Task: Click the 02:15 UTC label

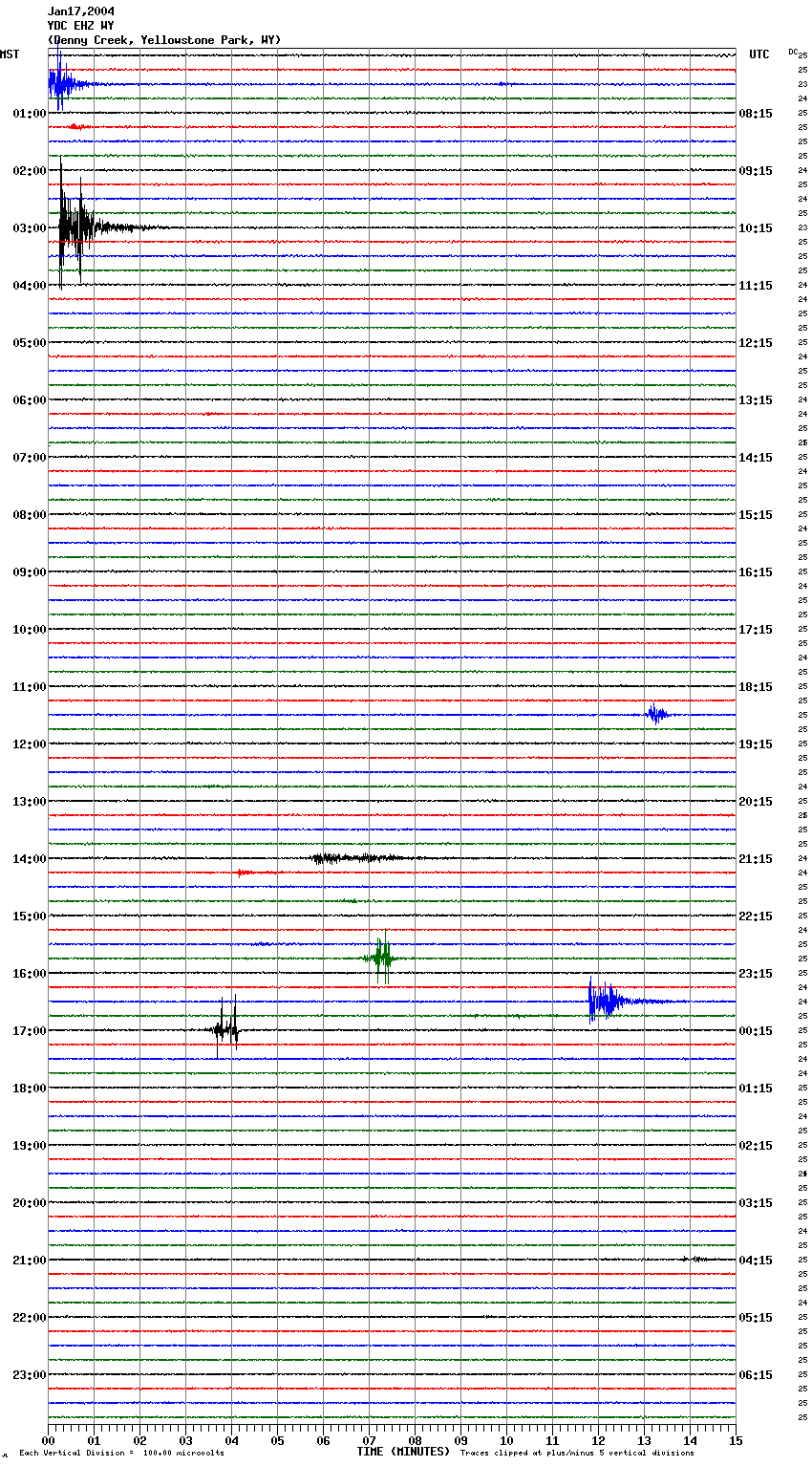Action: click(756, 1146)
